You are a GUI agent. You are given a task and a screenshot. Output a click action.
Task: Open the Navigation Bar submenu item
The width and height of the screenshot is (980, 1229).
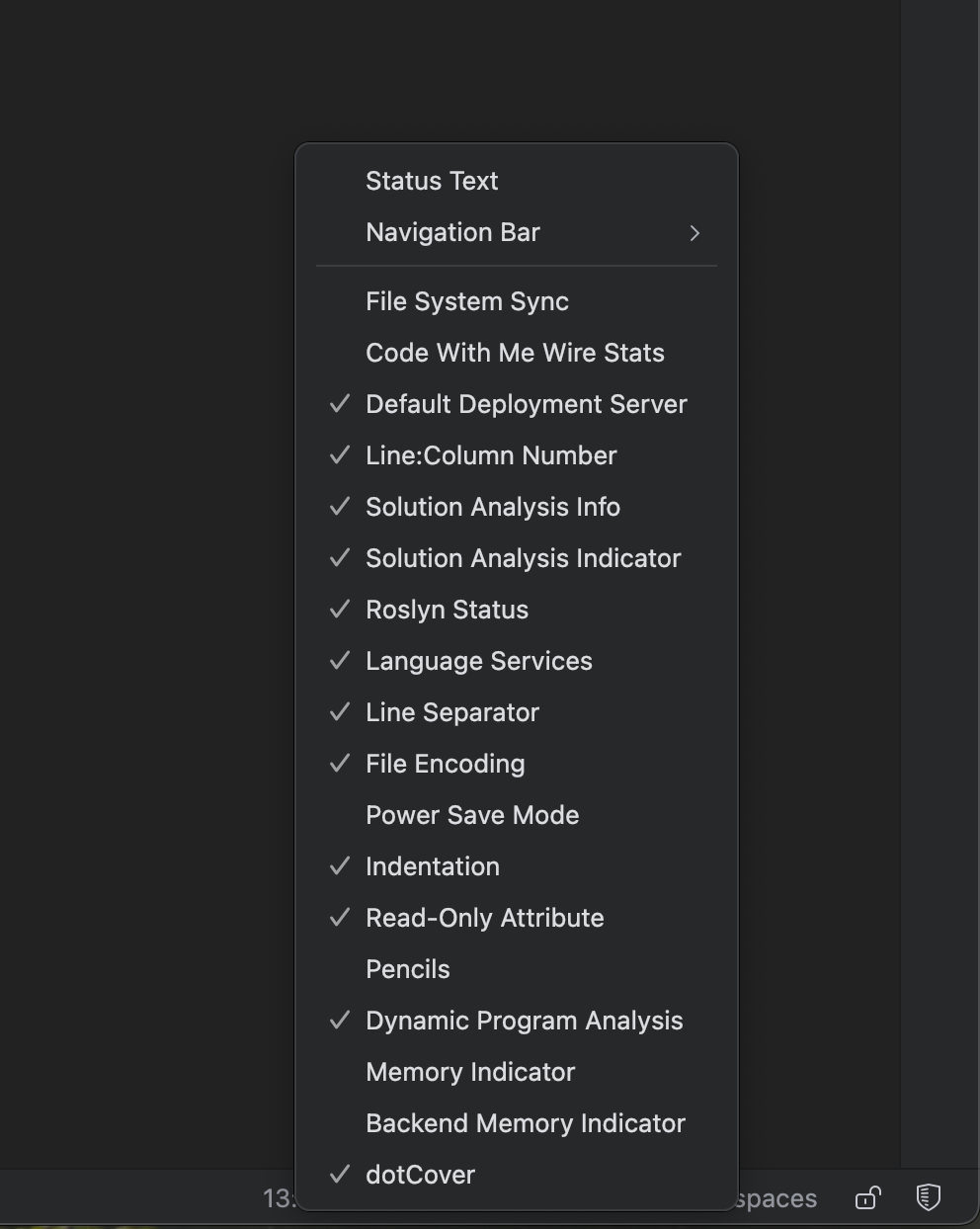452,233
